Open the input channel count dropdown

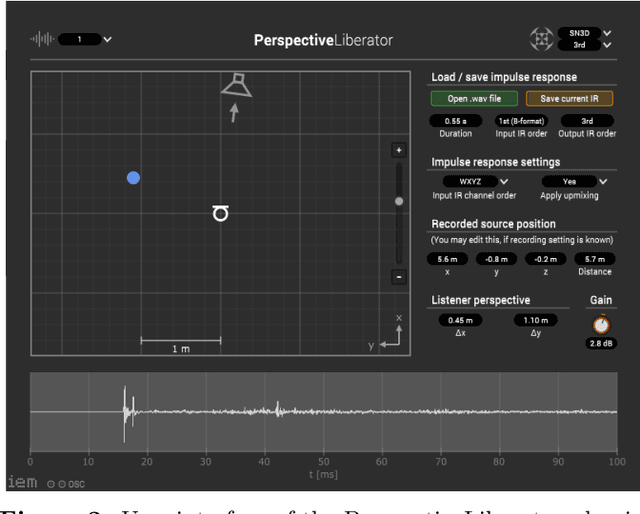[80, 39]
